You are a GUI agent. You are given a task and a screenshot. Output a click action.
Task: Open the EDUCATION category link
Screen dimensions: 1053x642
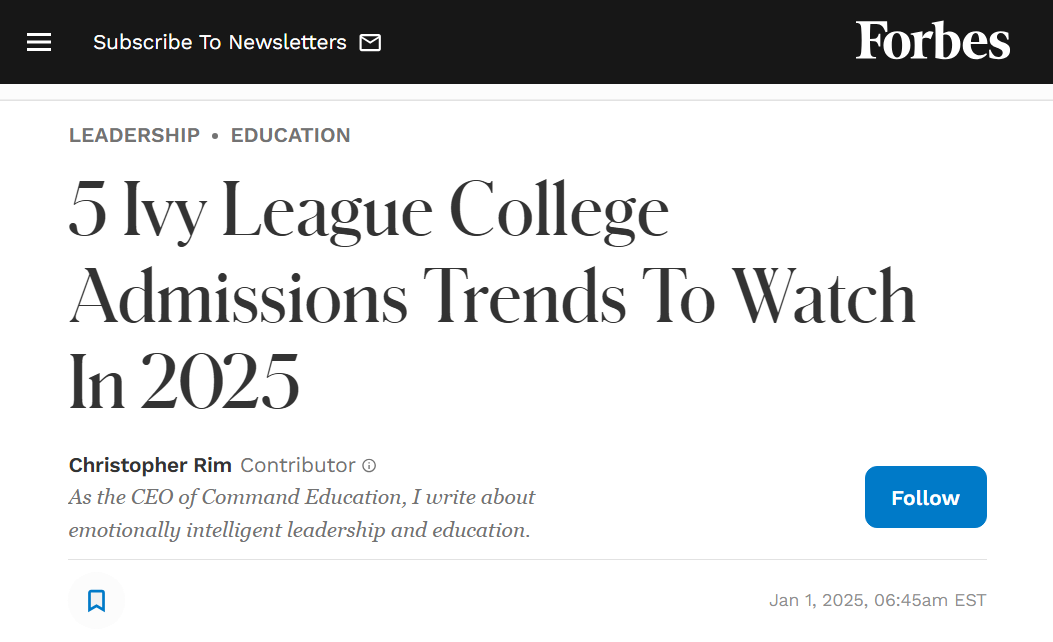click(x=290, y=135)
